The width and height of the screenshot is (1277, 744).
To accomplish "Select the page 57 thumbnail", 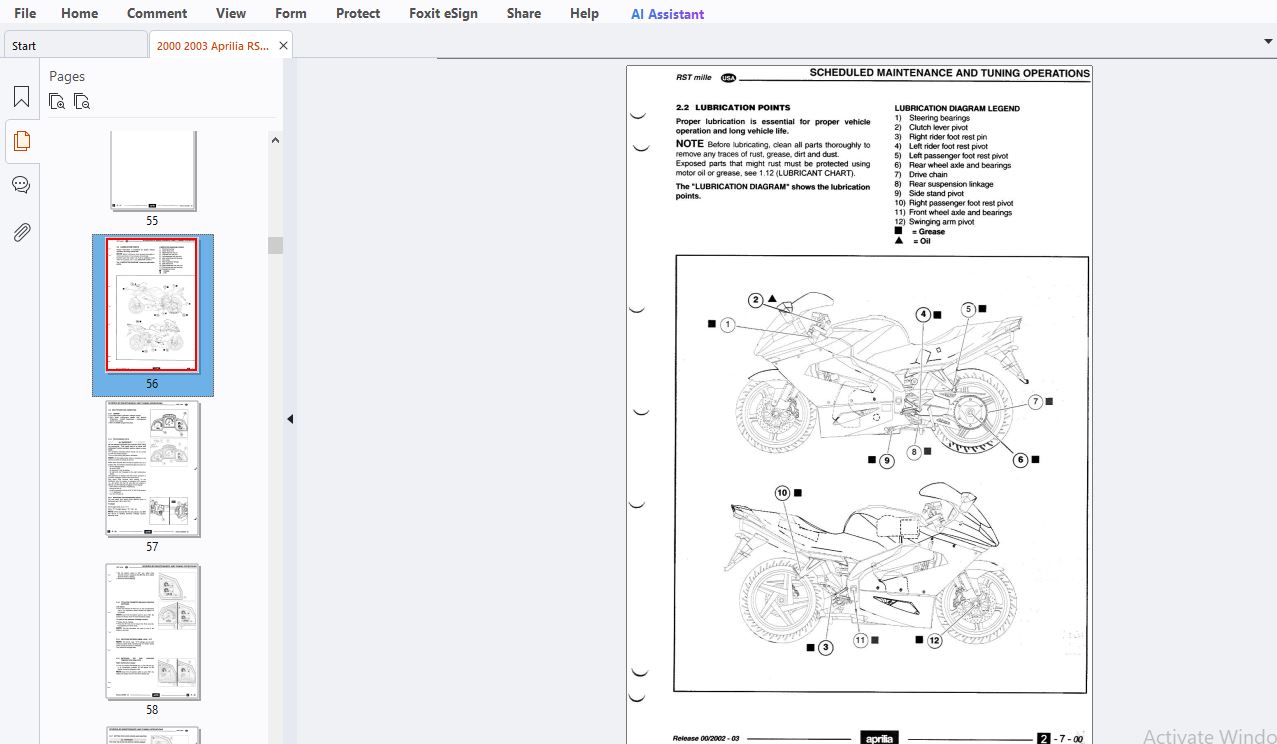I will click(152, 468).
